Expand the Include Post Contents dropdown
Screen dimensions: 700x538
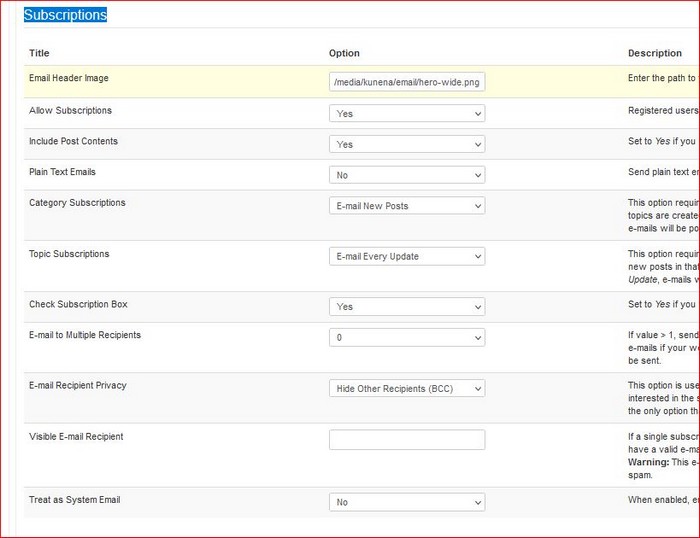coord(407,144)
